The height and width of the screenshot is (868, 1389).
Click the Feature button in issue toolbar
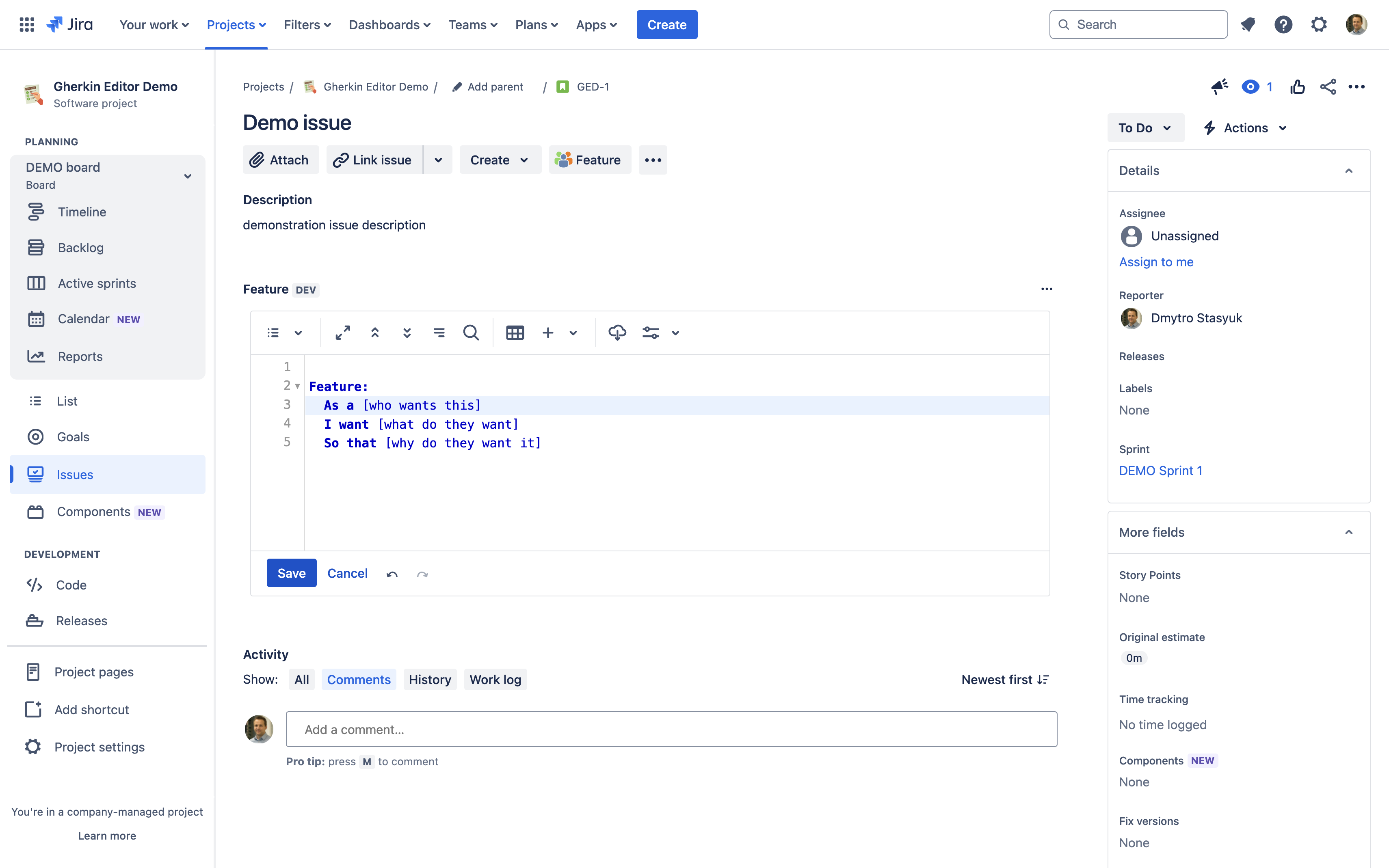tap(590, 160)
